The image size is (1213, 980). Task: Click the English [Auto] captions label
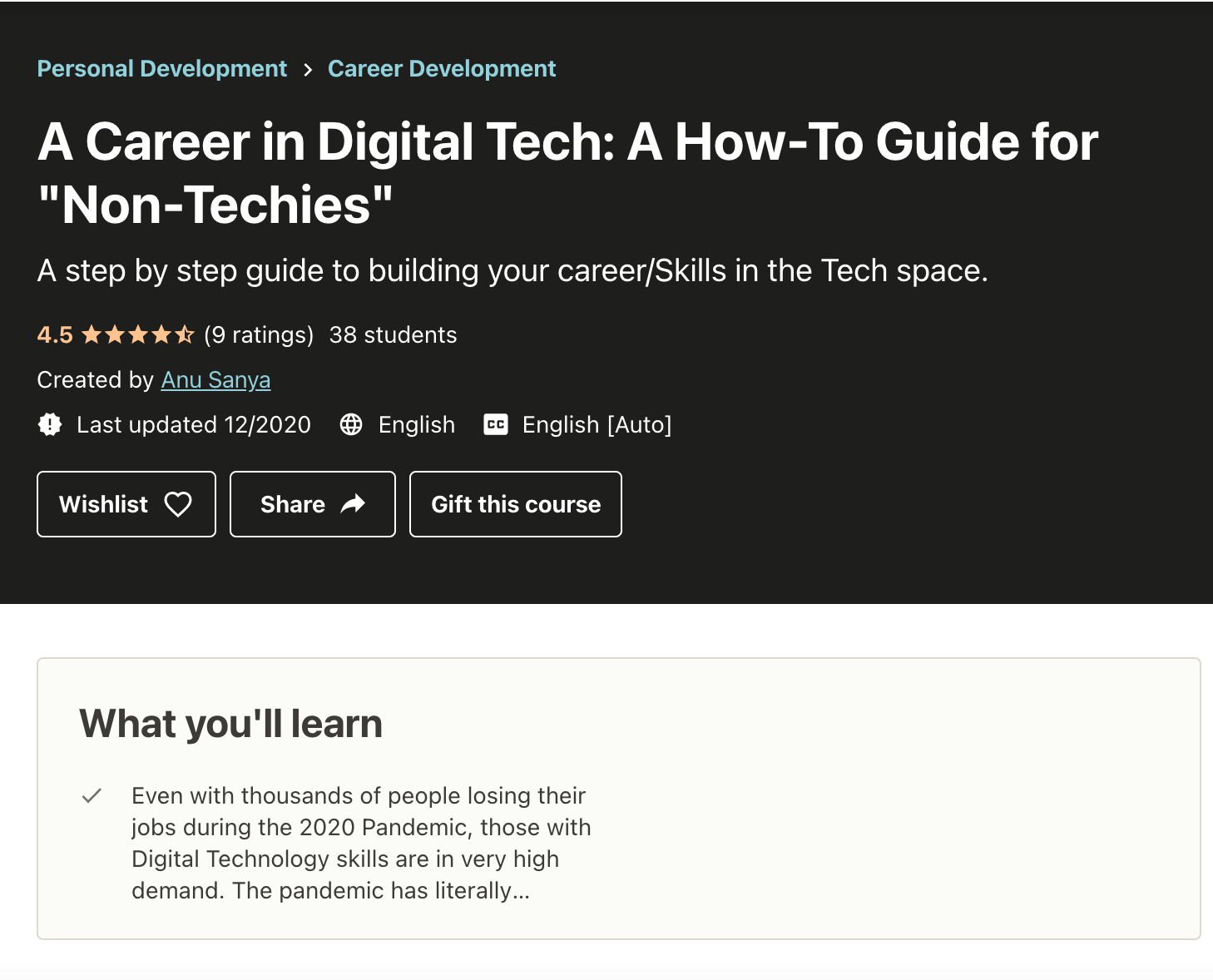coord(597,425)
